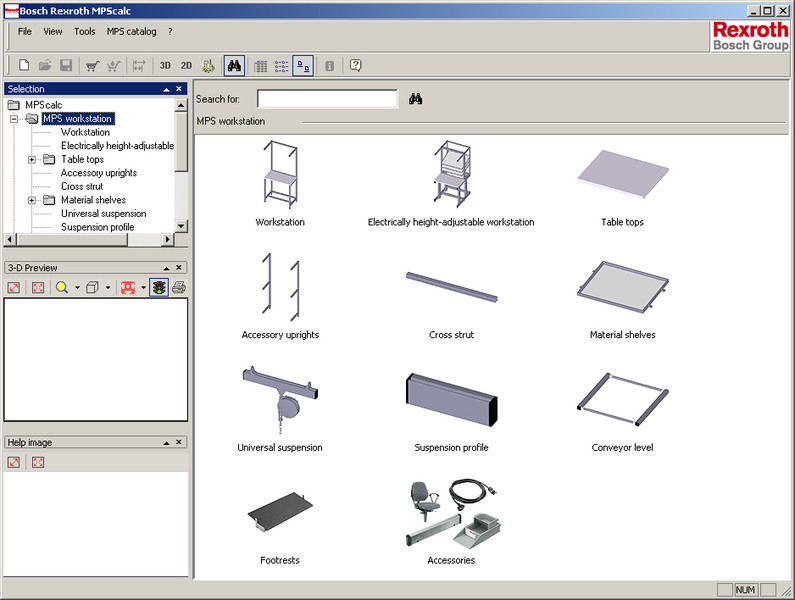Image resolution: width=795 pixels, height=600 pixels.
Task: Click the New document toolbar icon
Action: click(x=24, y=66)
